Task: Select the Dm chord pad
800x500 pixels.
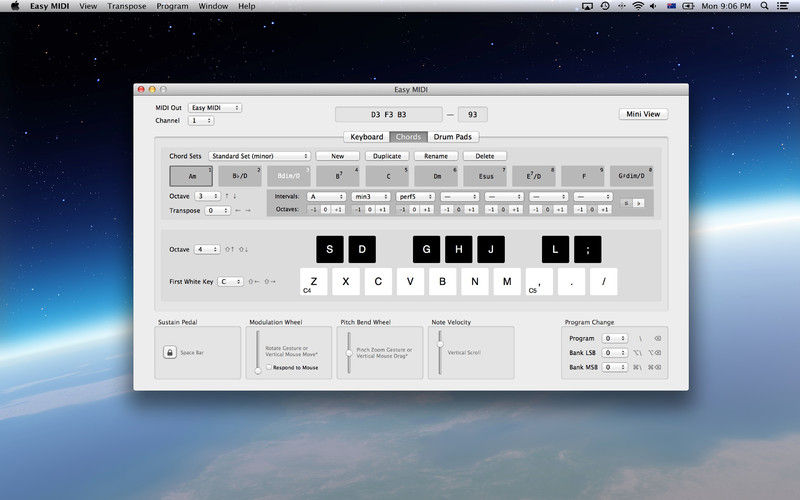Action: (x=436, y=176)
